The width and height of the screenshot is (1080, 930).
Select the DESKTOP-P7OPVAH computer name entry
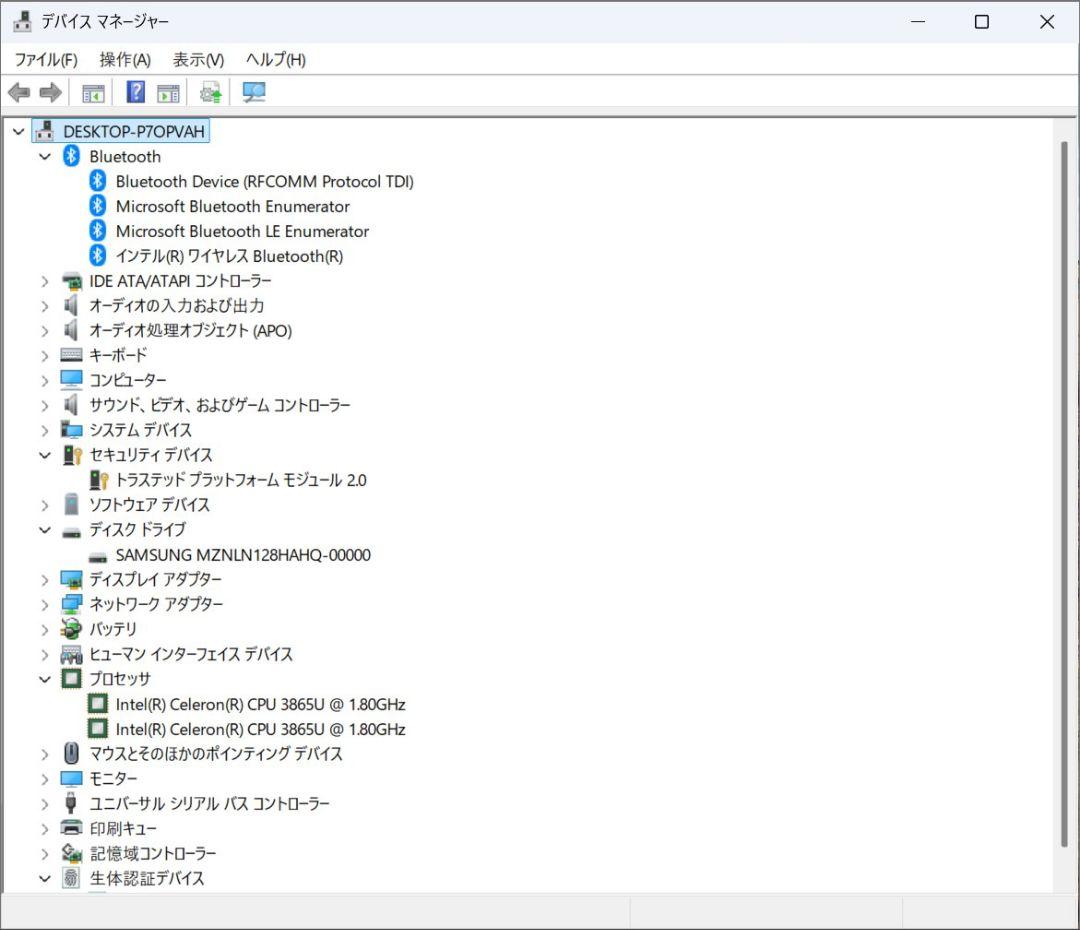click(x=135, y=131)
